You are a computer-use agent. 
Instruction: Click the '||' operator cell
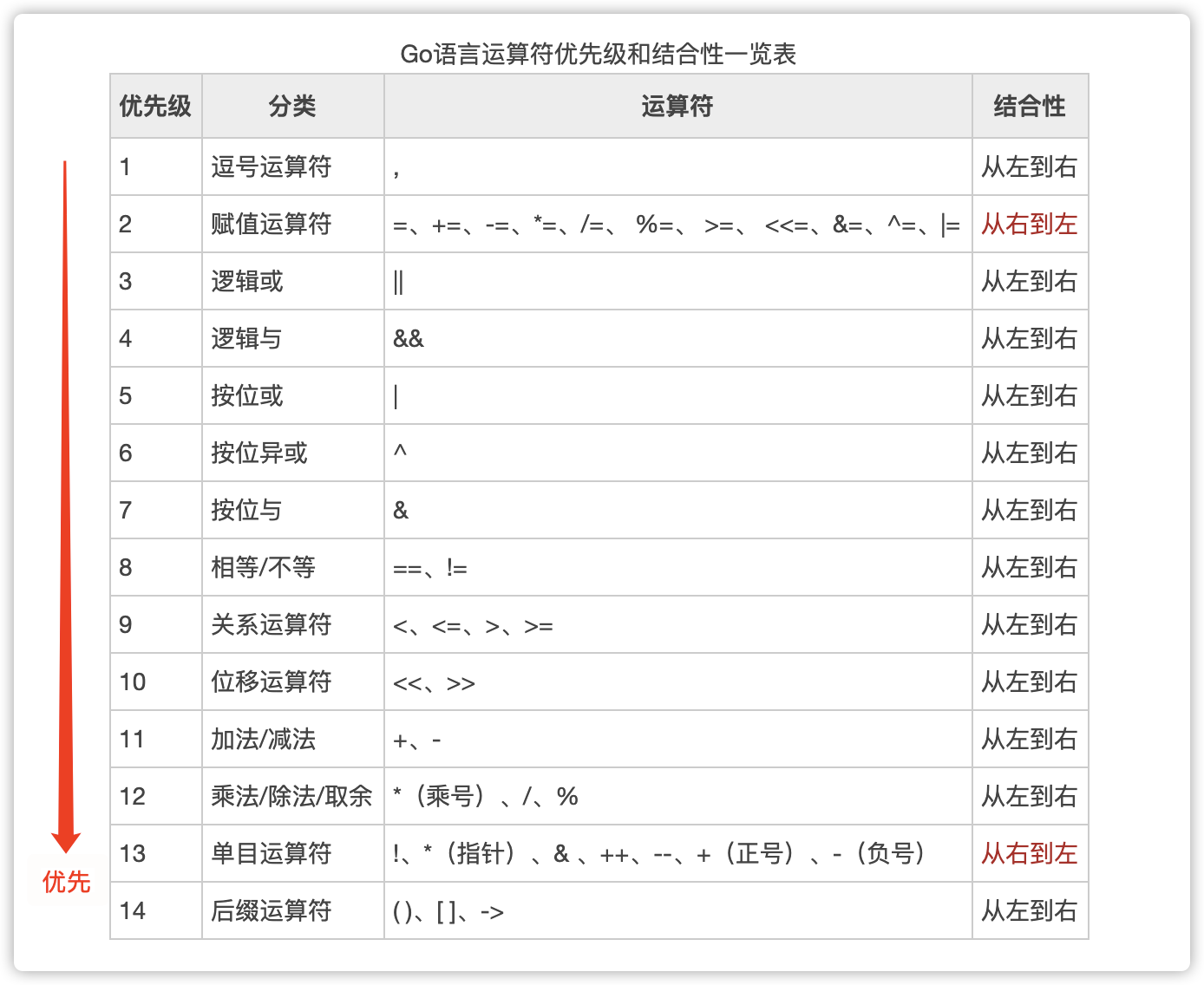677,281
